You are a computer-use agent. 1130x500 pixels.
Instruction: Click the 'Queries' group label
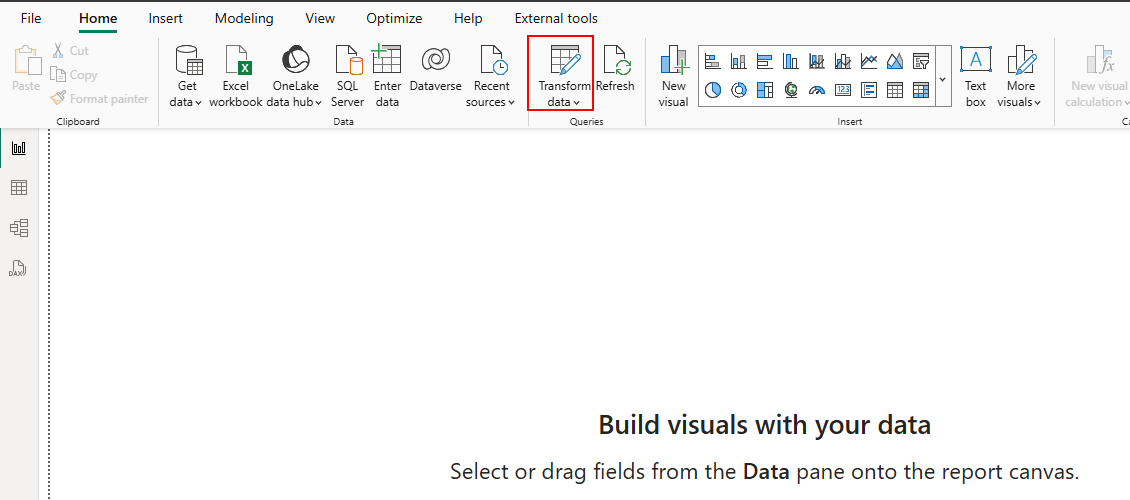pyautogui.click(x=587, y=122)
